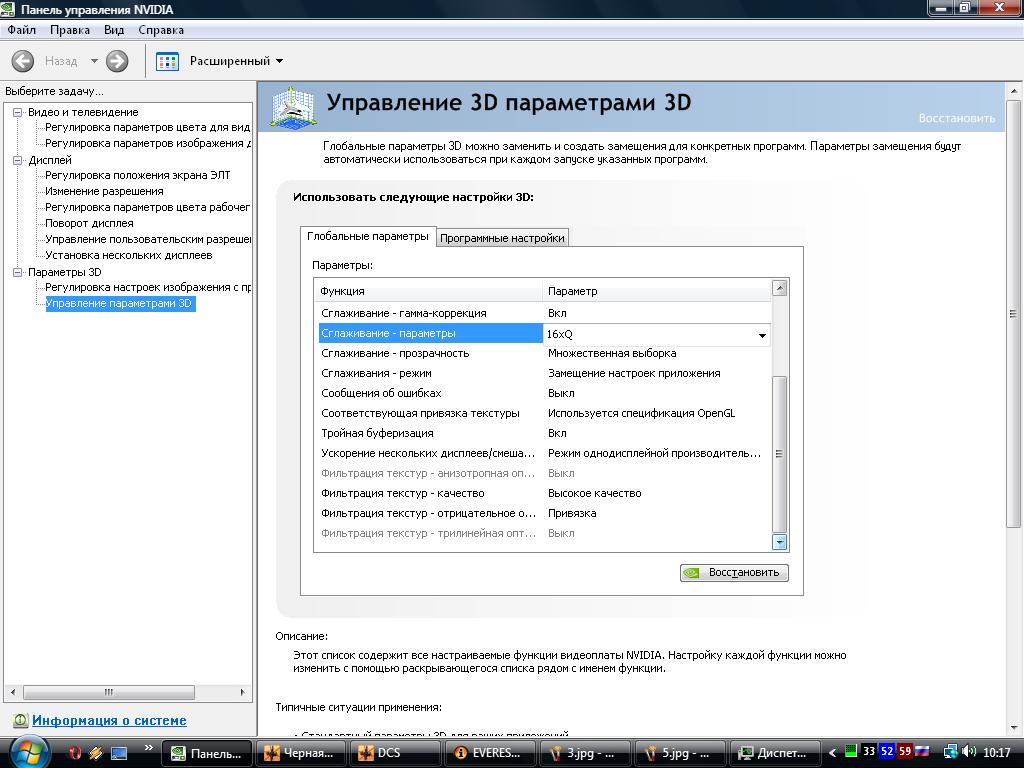Show hidden tray icons chevron
The image size is (1024, 768).
(832, 753)
